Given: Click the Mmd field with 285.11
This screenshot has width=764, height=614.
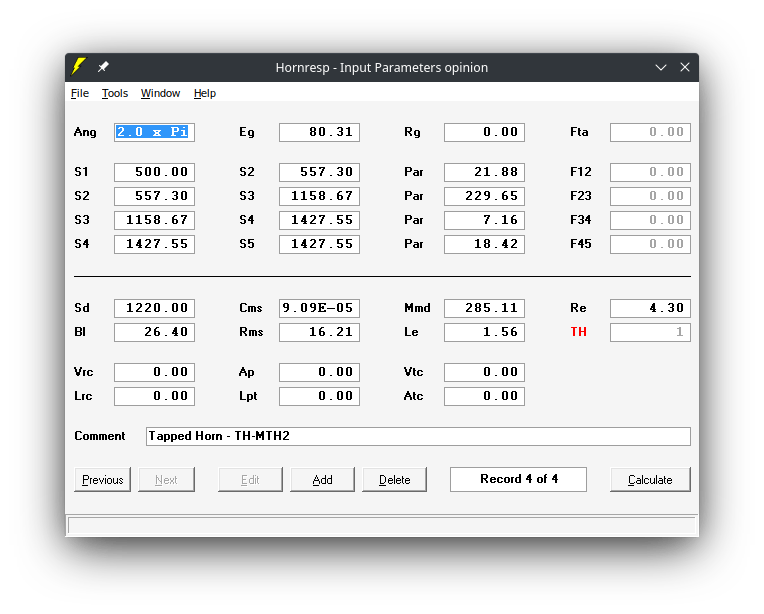Looking at the screenshot, I should (484, 308).
